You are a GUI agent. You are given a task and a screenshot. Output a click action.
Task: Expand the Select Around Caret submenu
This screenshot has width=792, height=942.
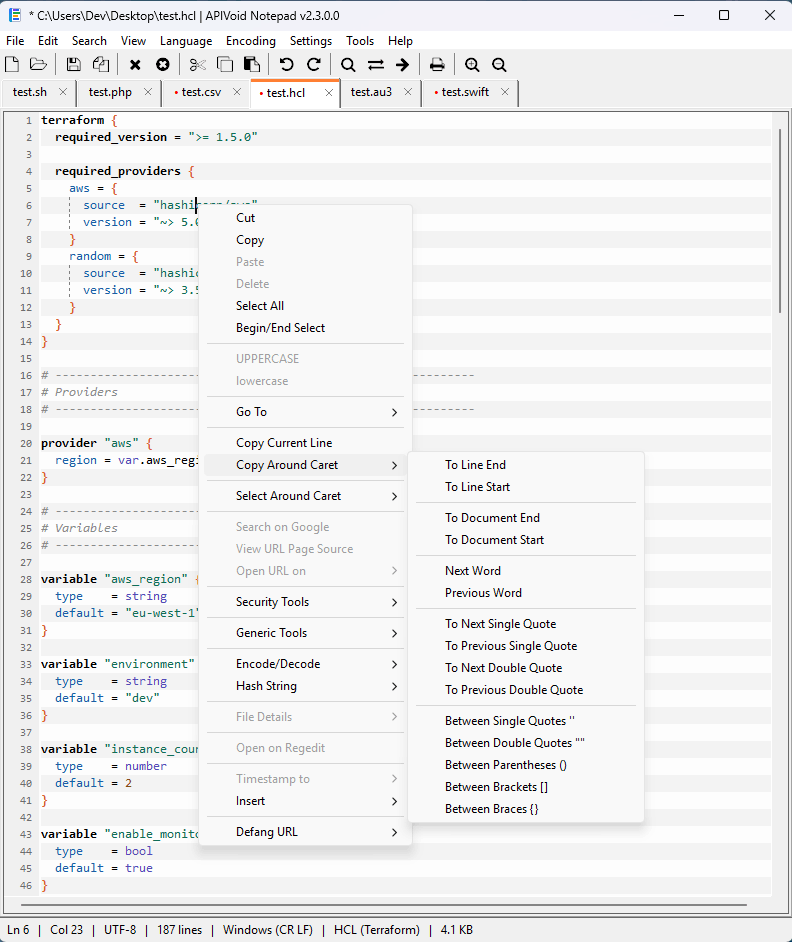(305, 496)
